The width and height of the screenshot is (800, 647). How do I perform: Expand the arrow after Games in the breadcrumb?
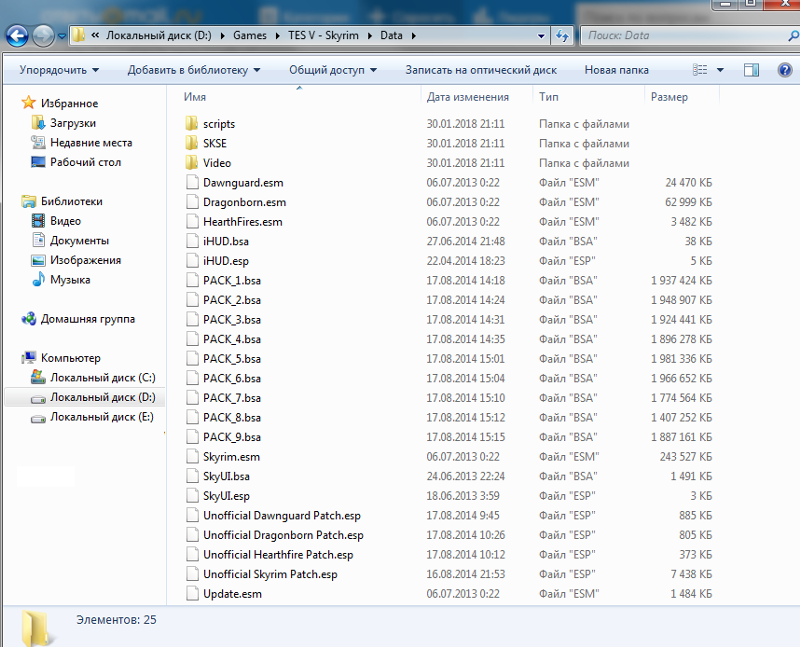pyautogui.click(x=277, y=36)
